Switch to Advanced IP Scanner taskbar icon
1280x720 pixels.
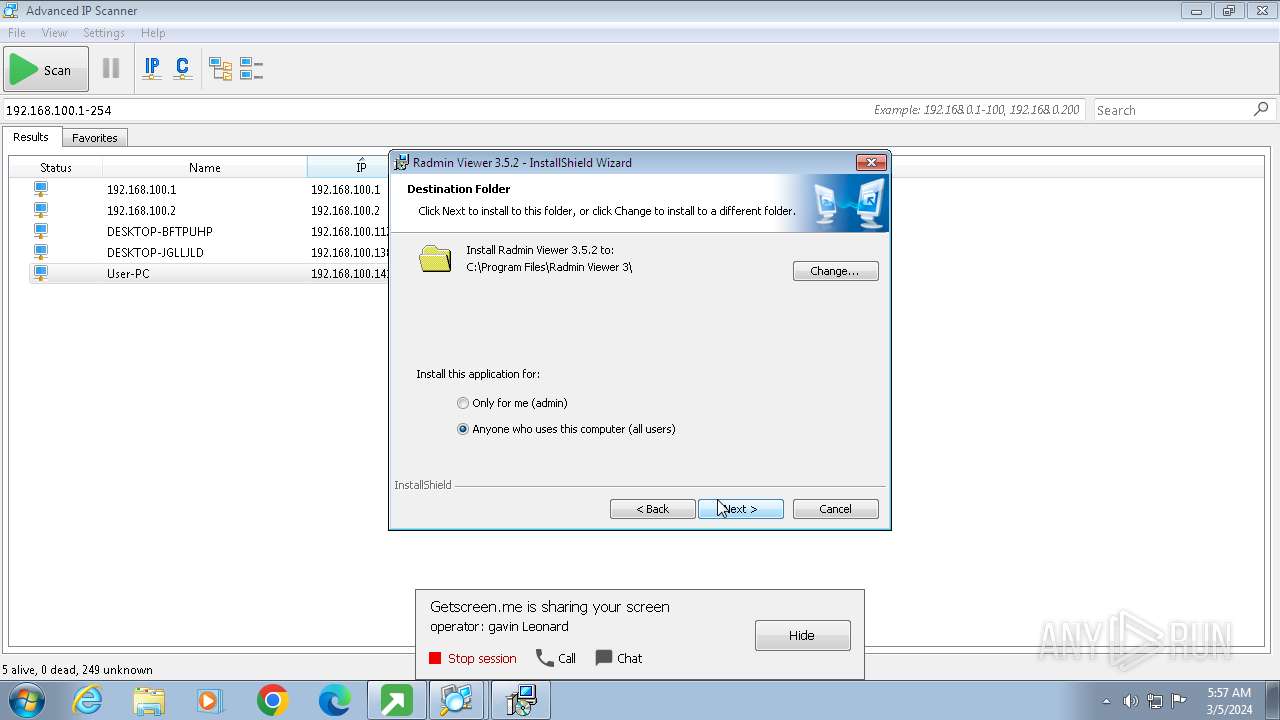(458, 700)
